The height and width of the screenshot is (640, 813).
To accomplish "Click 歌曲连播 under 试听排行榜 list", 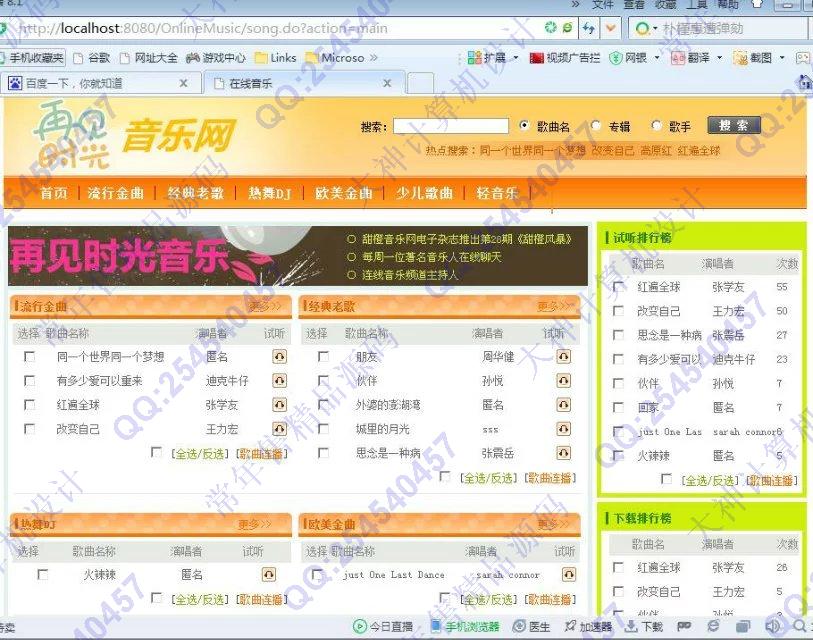I will (772, 480).
